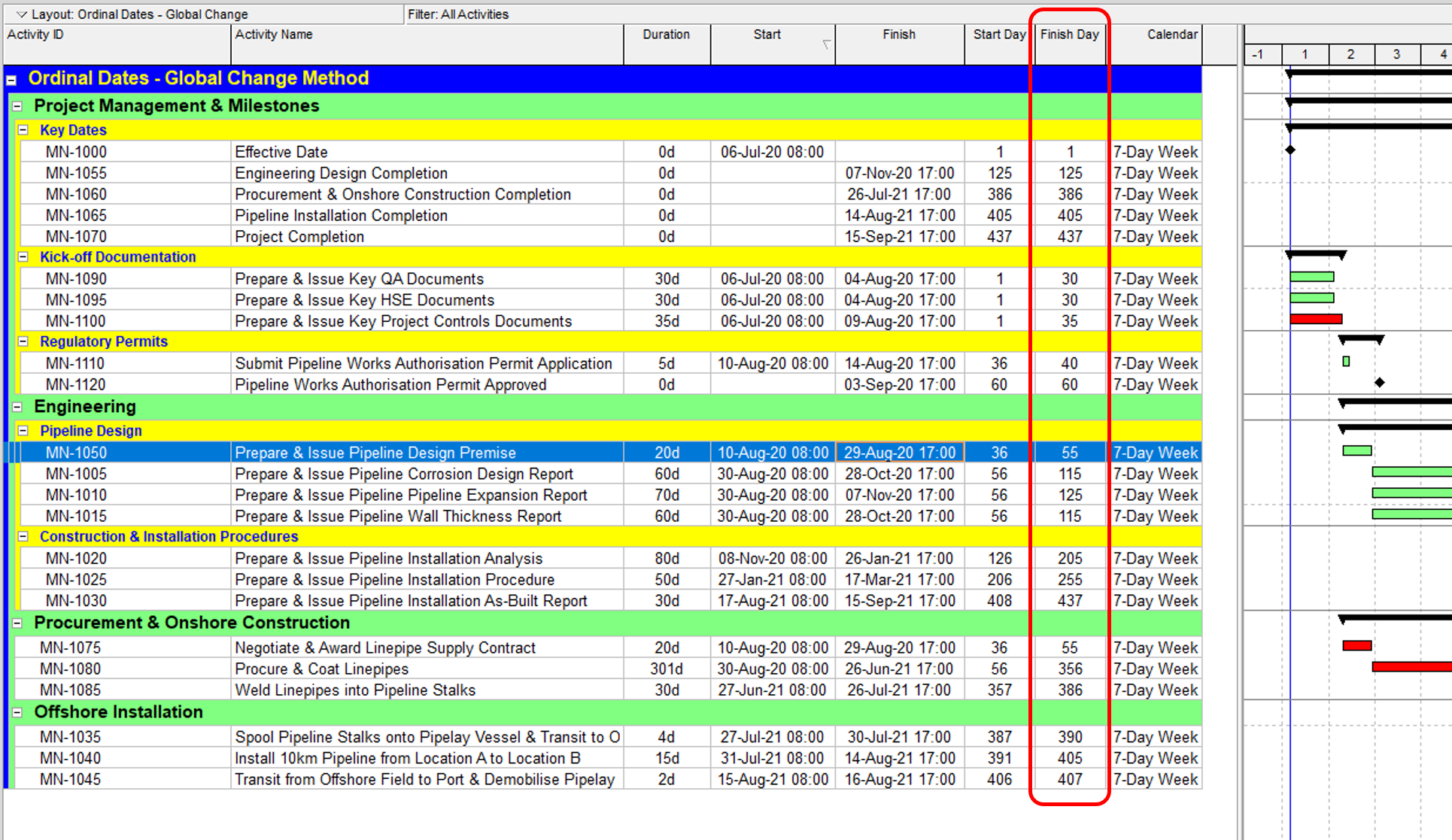The height and width of the screenshot is (840, 1452).
Task: Select Prepare & Issue Pipeline Corrosion Design Report
Action: [x=404, y=474]
